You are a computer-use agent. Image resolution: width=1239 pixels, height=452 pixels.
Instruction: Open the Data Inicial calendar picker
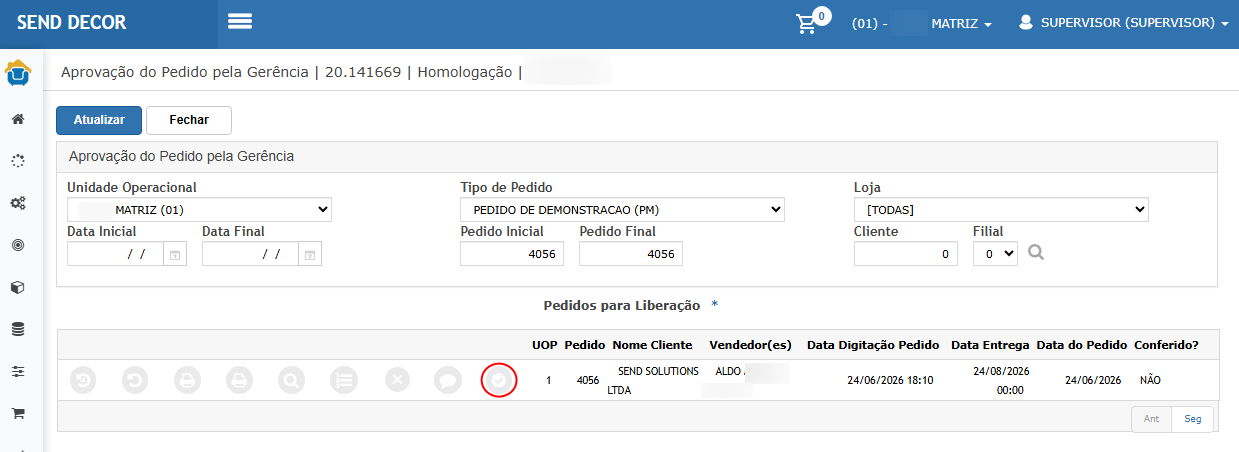(175, 255)
